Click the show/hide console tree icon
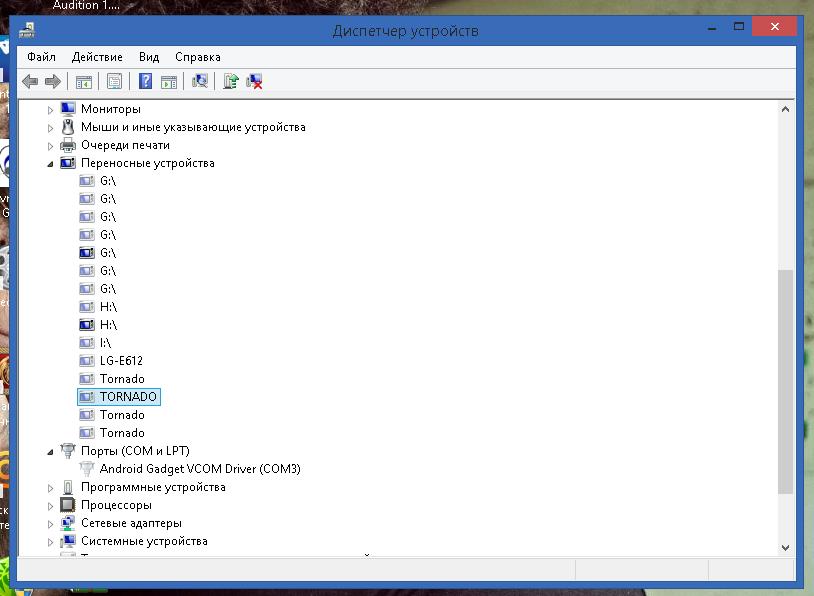Image resolution: width=814 pixels, height=596 pixels. point(84,82)
